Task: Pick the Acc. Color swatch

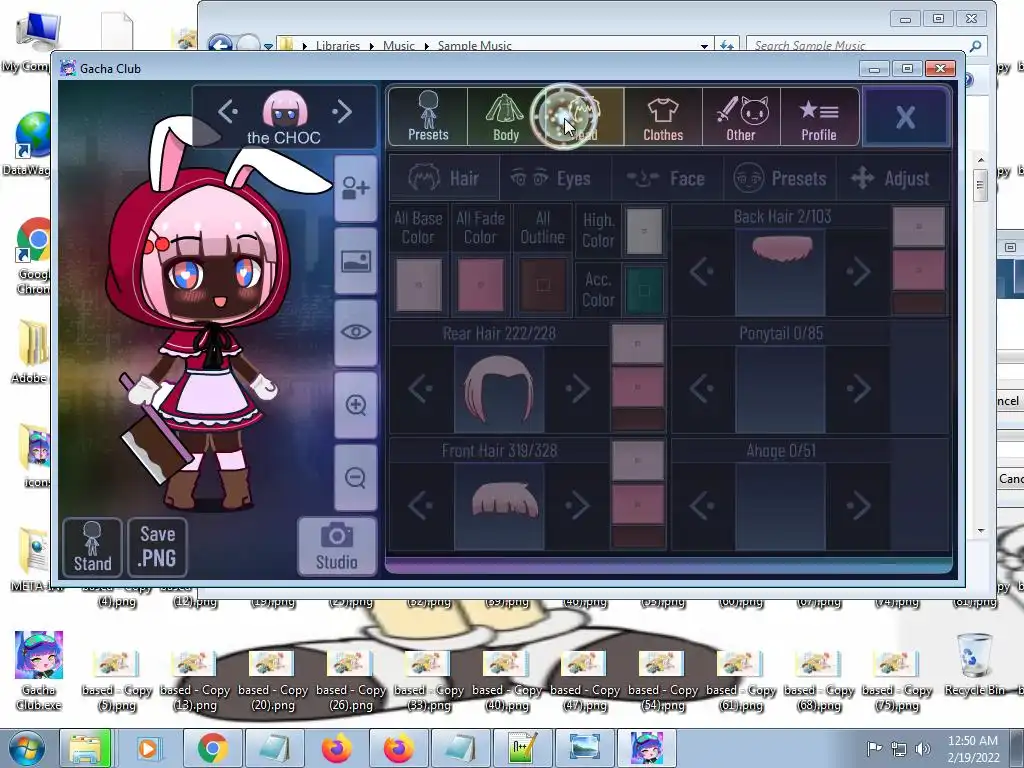Action: coord(644,290)
